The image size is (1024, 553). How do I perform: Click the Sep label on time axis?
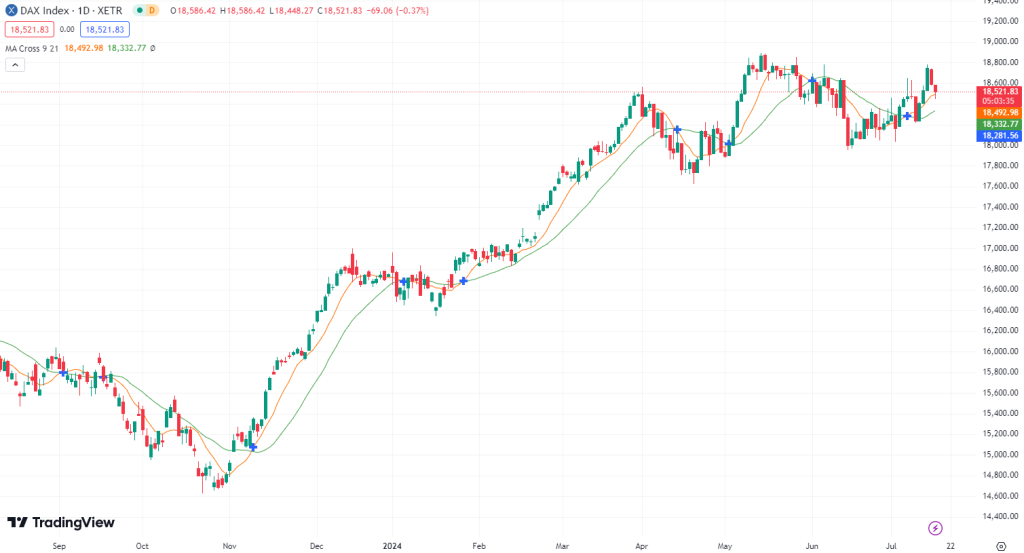(x=59, y=546)
